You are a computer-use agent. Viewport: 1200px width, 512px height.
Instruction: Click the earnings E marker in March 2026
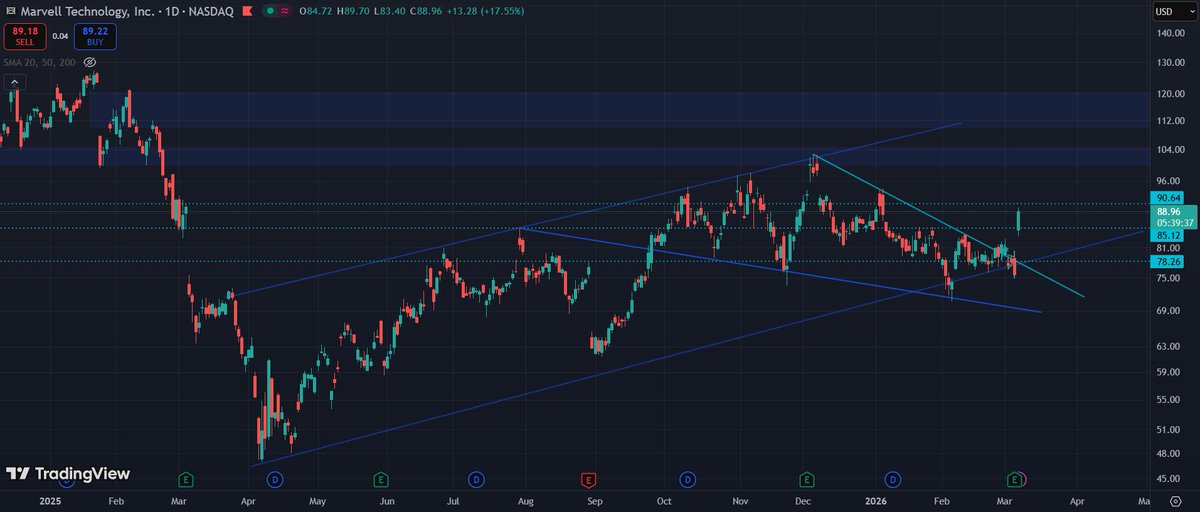point(1015,480)
